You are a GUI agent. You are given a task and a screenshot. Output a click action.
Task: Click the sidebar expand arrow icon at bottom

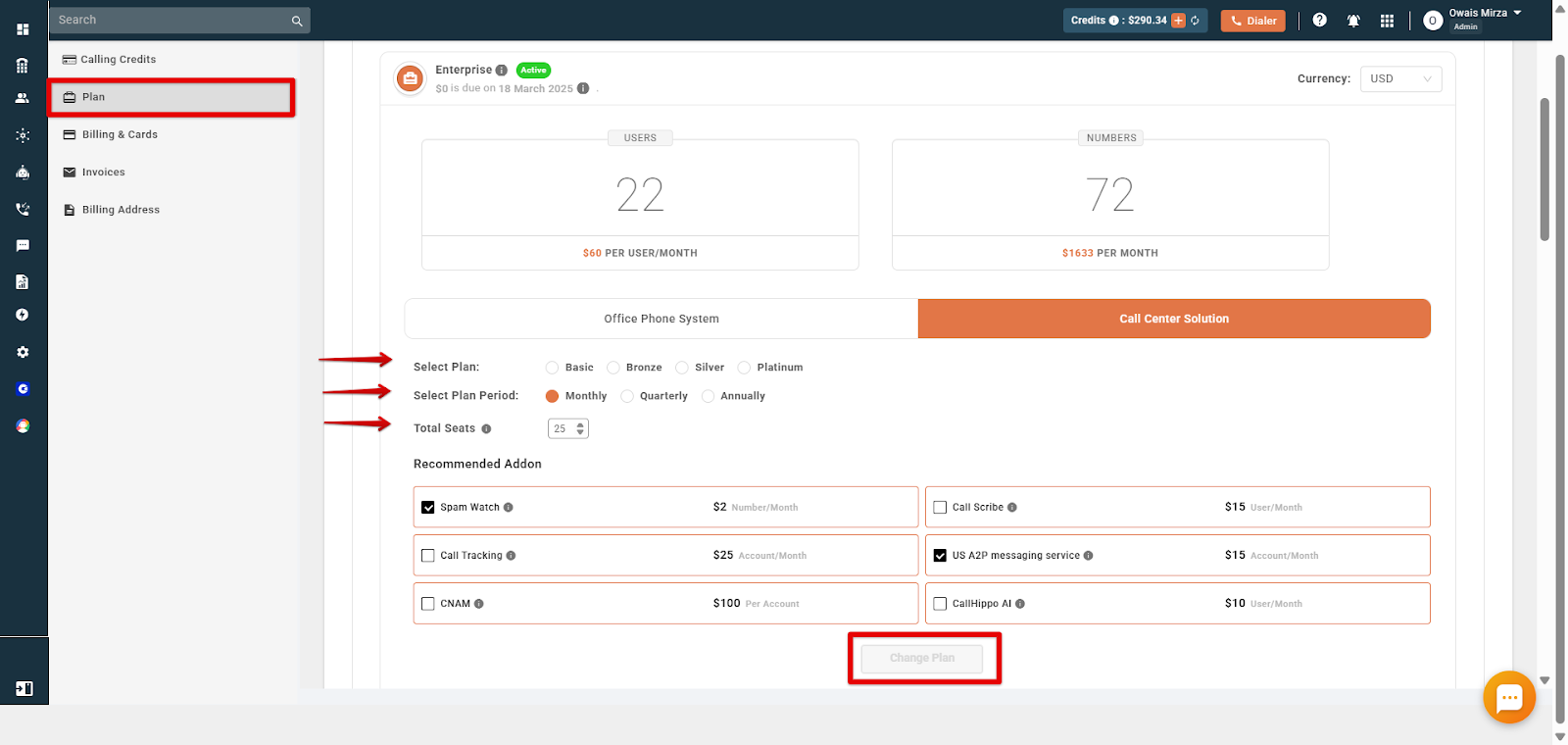(24, 689)
